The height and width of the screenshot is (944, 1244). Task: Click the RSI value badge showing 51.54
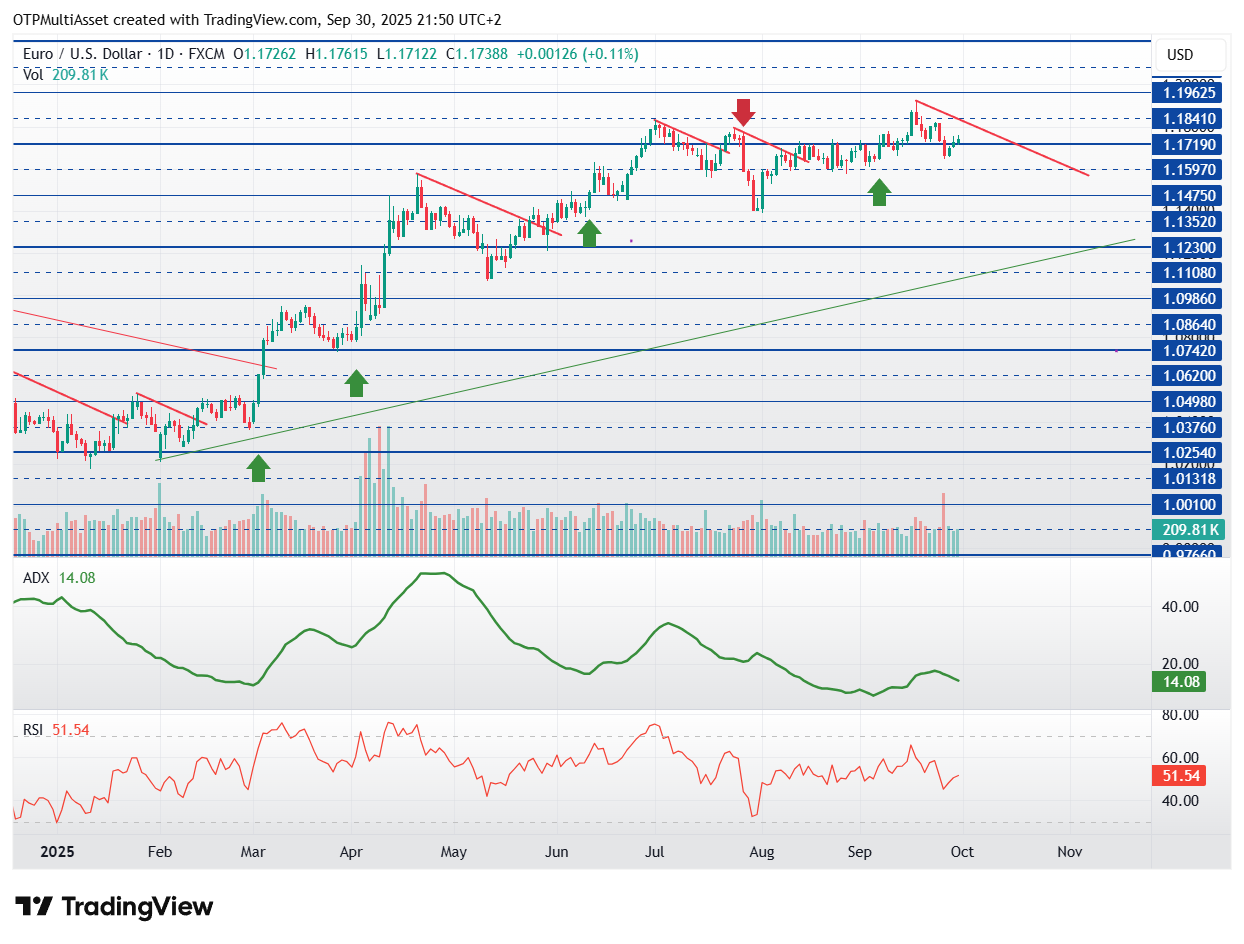point(1178,773)
